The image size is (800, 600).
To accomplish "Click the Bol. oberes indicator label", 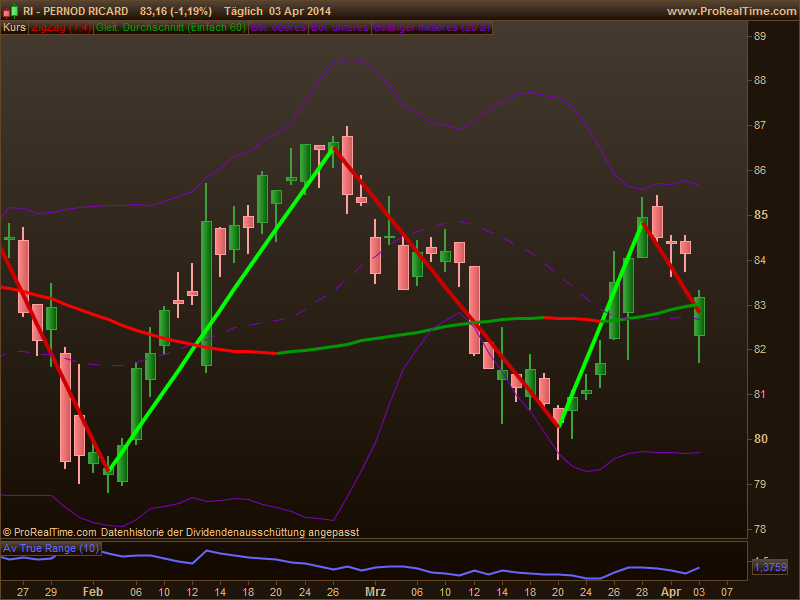I will click(278, 28).
